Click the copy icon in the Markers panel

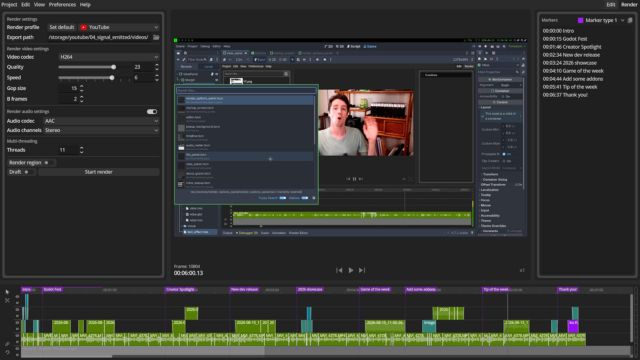[630, 20]
